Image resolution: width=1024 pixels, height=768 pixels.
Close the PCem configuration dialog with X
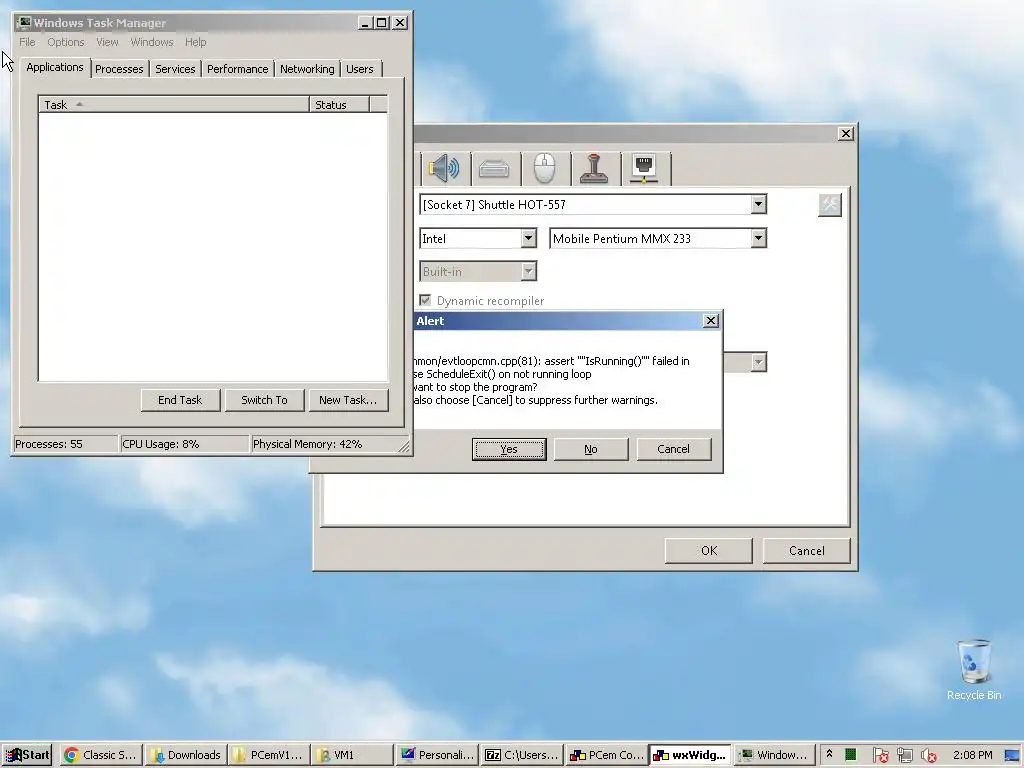click(846, 133)
